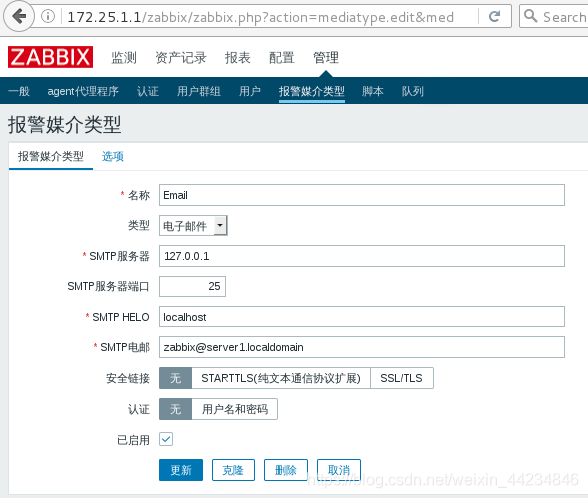Click the 名称 field containing Email
Screen dimensions: 588x498
click(362, 195)
